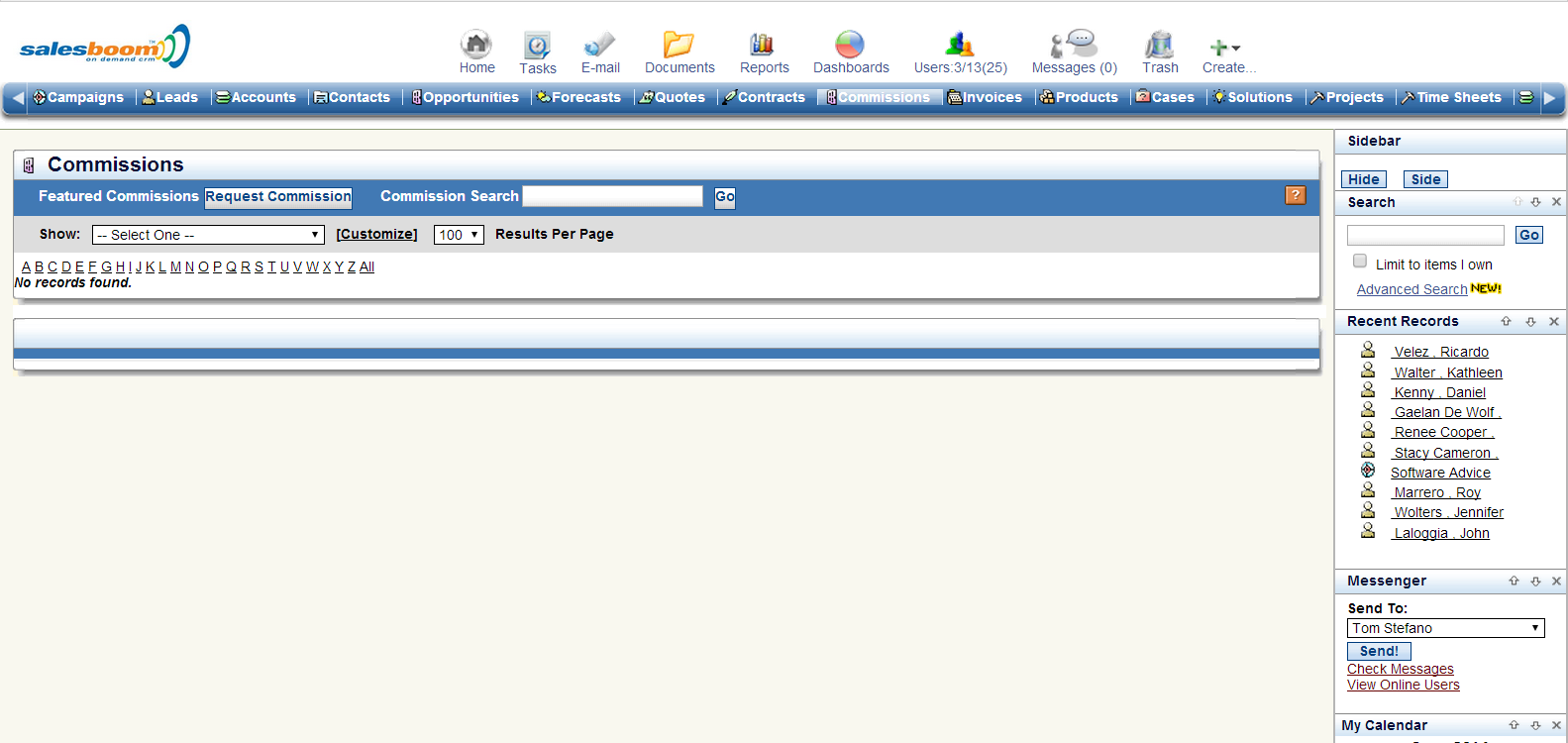Switch to the Campaigns tab
The image size is (1568, 743).
pos(78,97)
